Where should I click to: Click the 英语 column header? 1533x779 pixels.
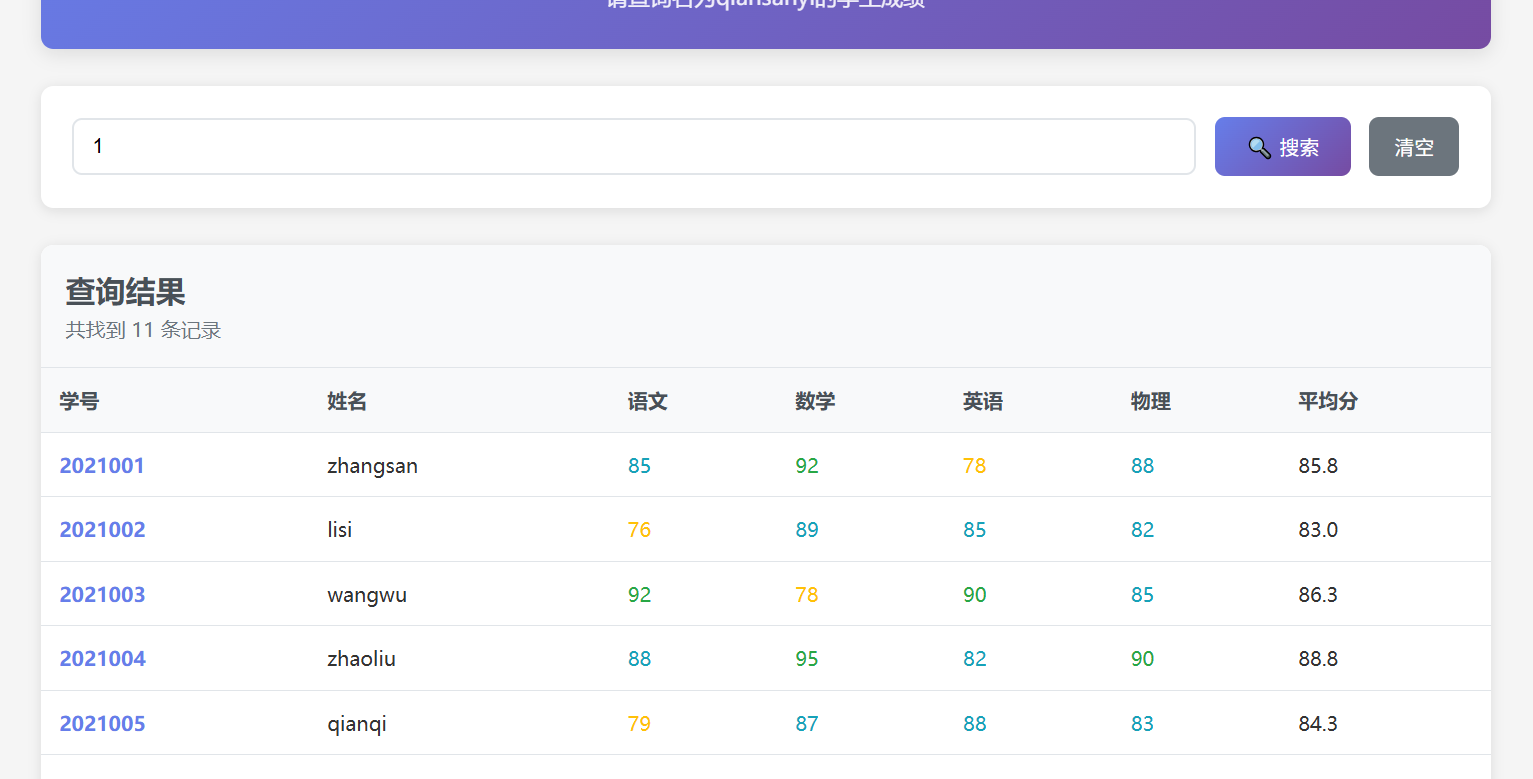(x=983, y=401)
